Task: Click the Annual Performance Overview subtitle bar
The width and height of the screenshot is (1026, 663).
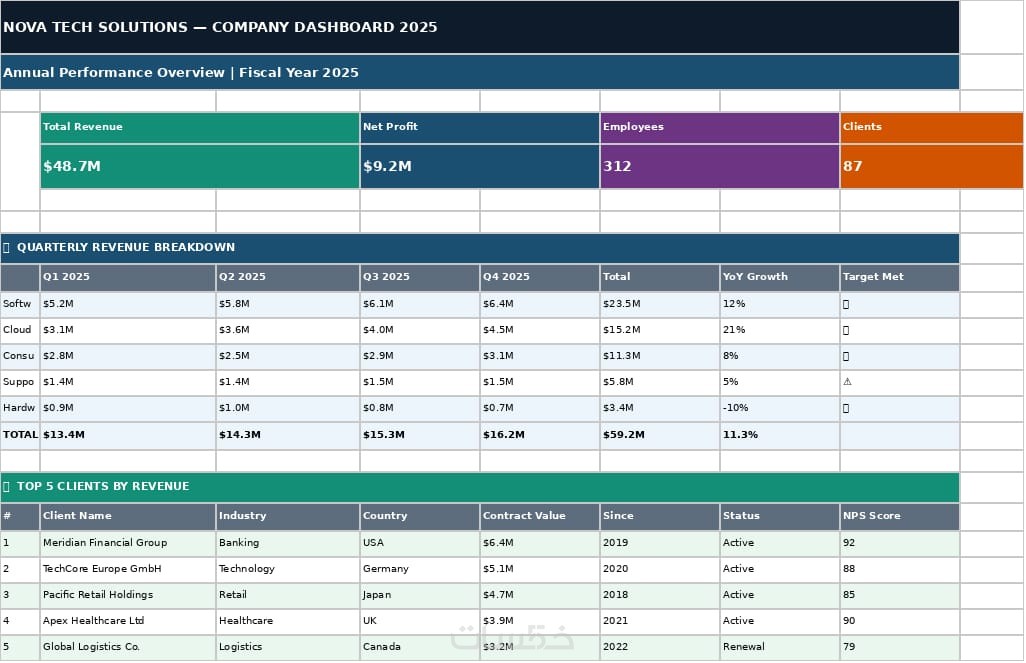Action: click(480, 73)
